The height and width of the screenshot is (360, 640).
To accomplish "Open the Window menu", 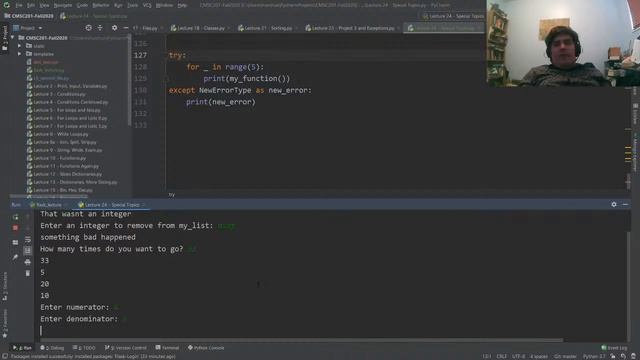I will click(164, 5).
